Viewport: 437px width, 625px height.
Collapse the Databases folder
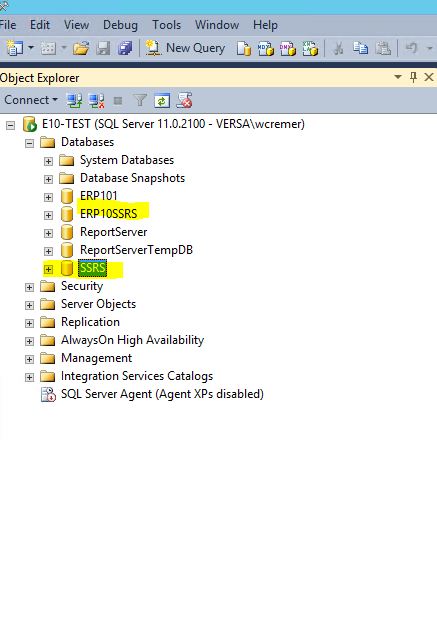click(x=29, y=143)
